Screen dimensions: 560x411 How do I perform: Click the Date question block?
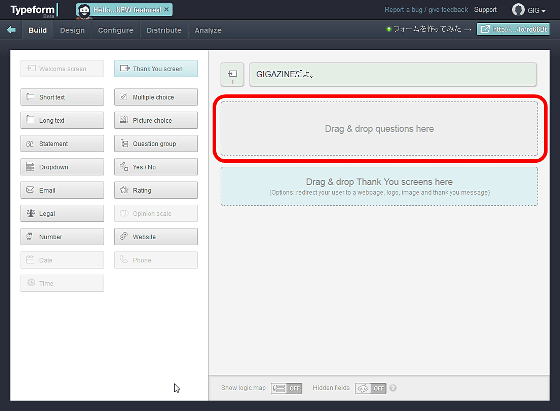62,260
